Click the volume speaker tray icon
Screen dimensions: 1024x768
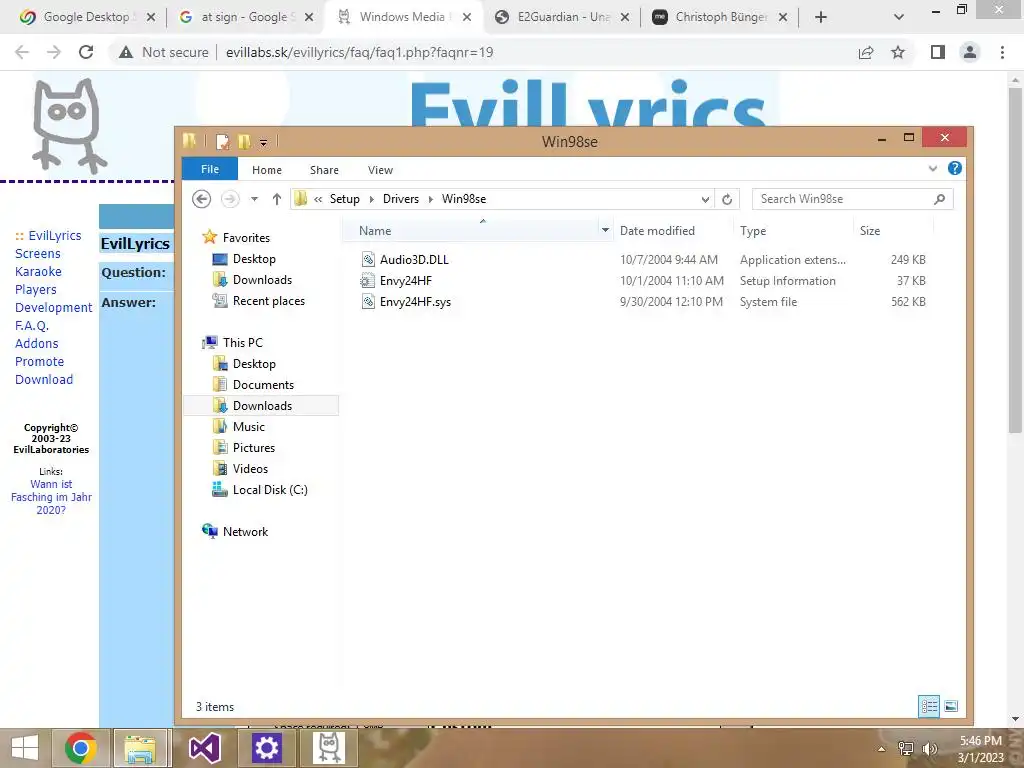pyautogui.click(x=929, y=748)
